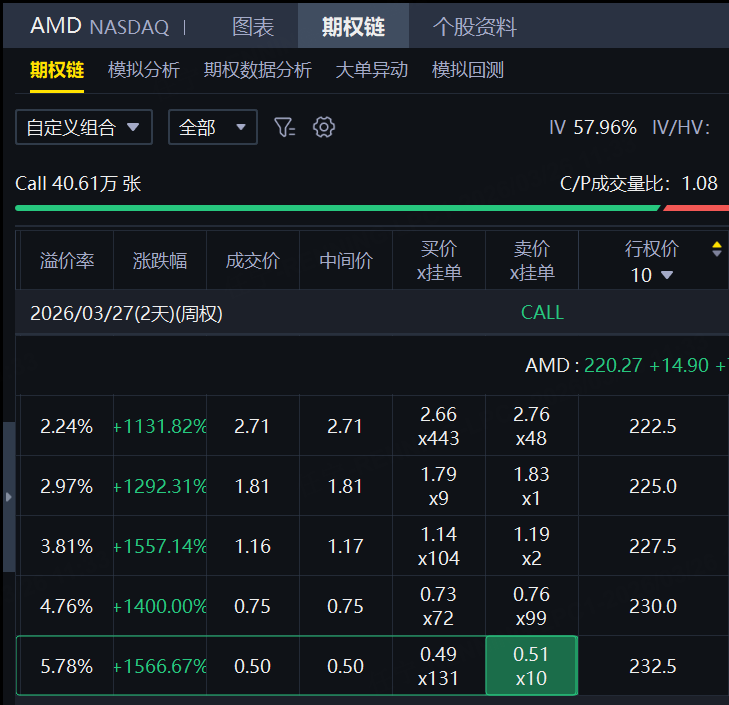The height and width of the screenshot is (705, 729).
Task: Switch to 模拟回测 sub-tab
Action: pos(468,70)
